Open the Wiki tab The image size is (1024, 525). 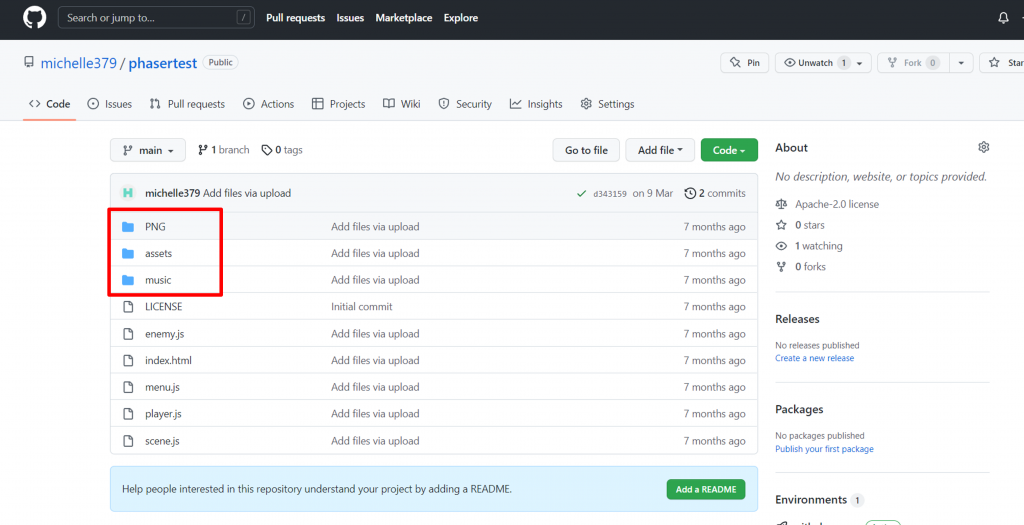click(x=402, y=104)
